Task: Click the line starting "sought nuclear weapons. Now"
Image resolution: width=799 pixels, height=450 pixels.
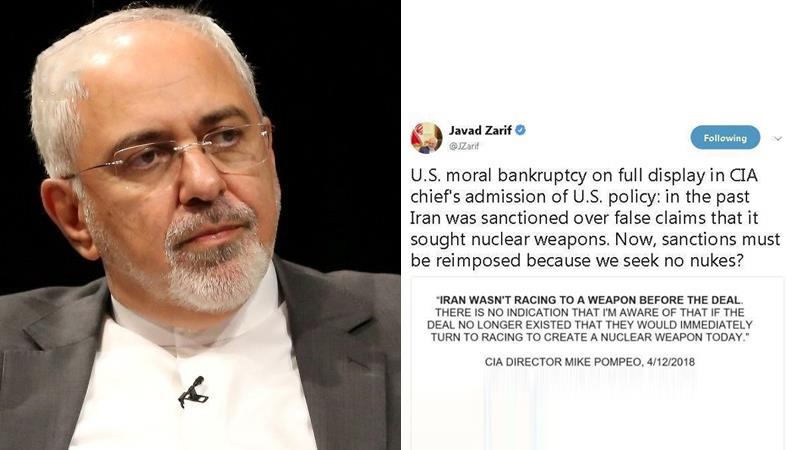Action: point(595,239)
